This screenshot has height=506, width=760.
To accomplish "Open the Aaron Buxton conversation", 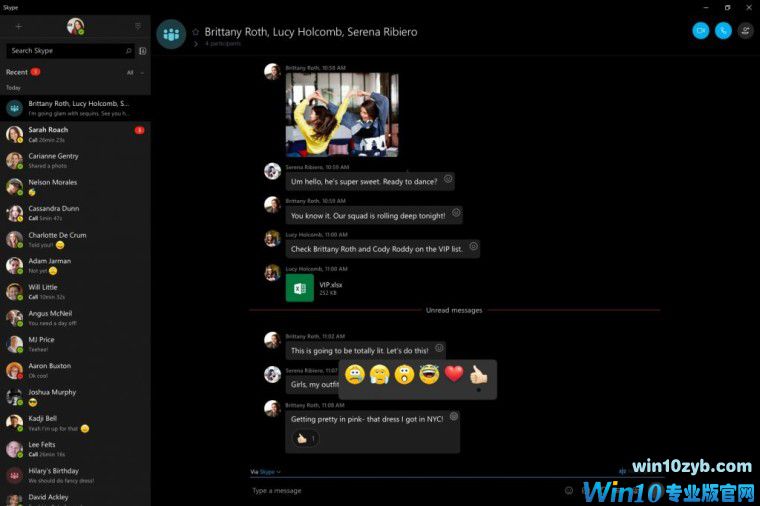I will 75,370.
